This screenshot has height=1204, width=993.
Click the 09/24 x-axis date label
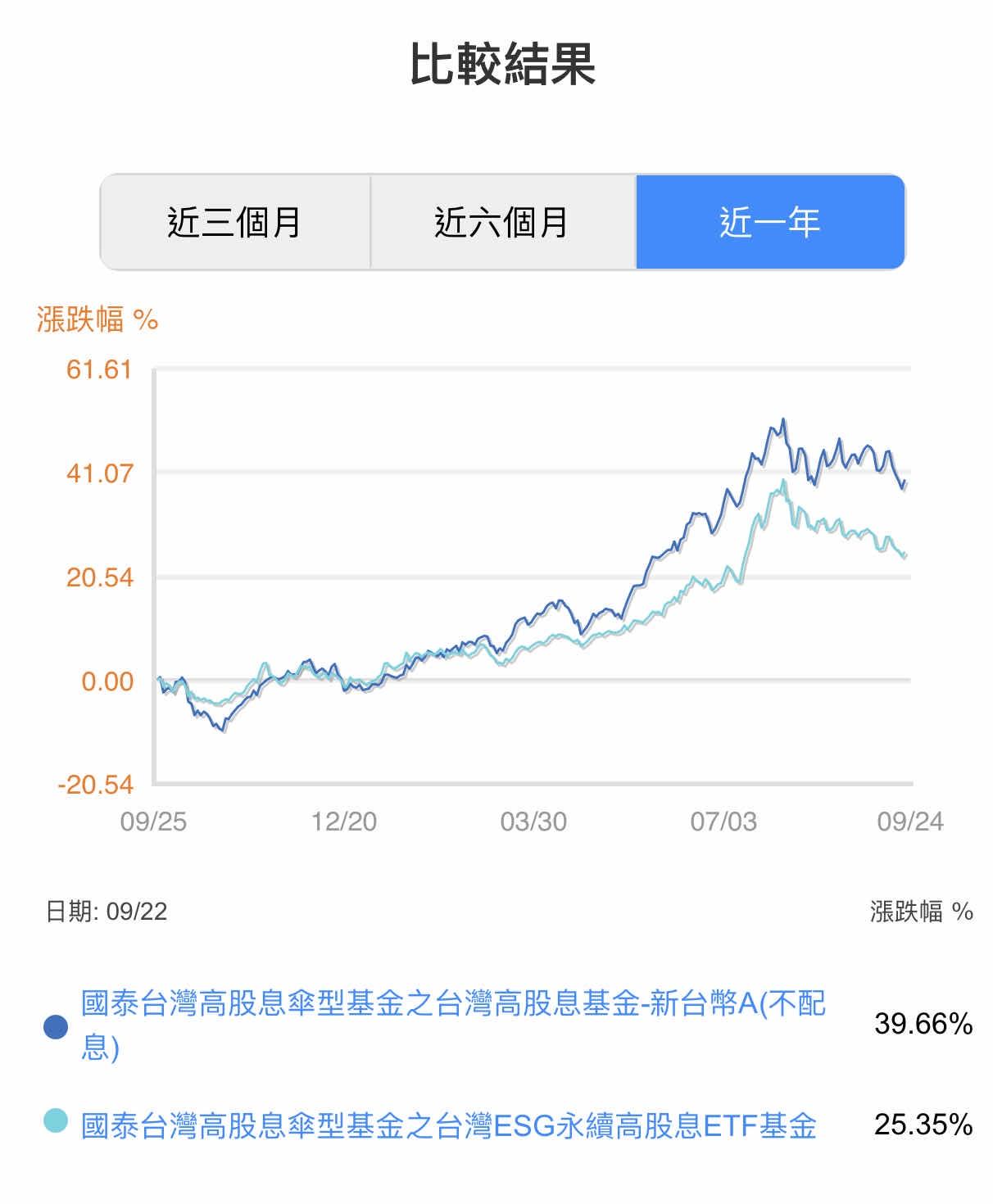point(910,822)
